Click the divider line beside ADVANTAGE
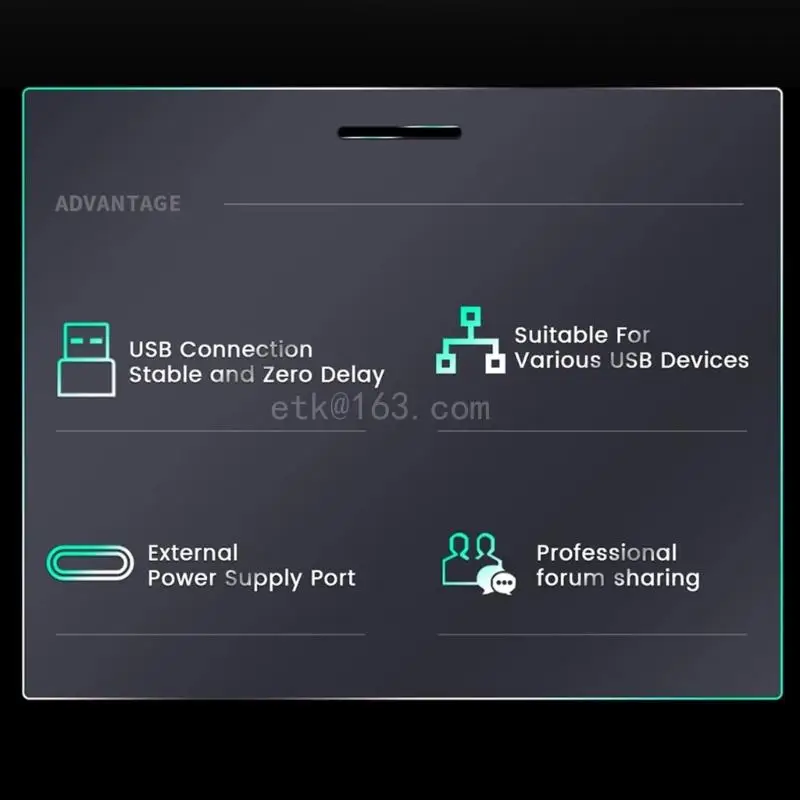 (484, 204)
